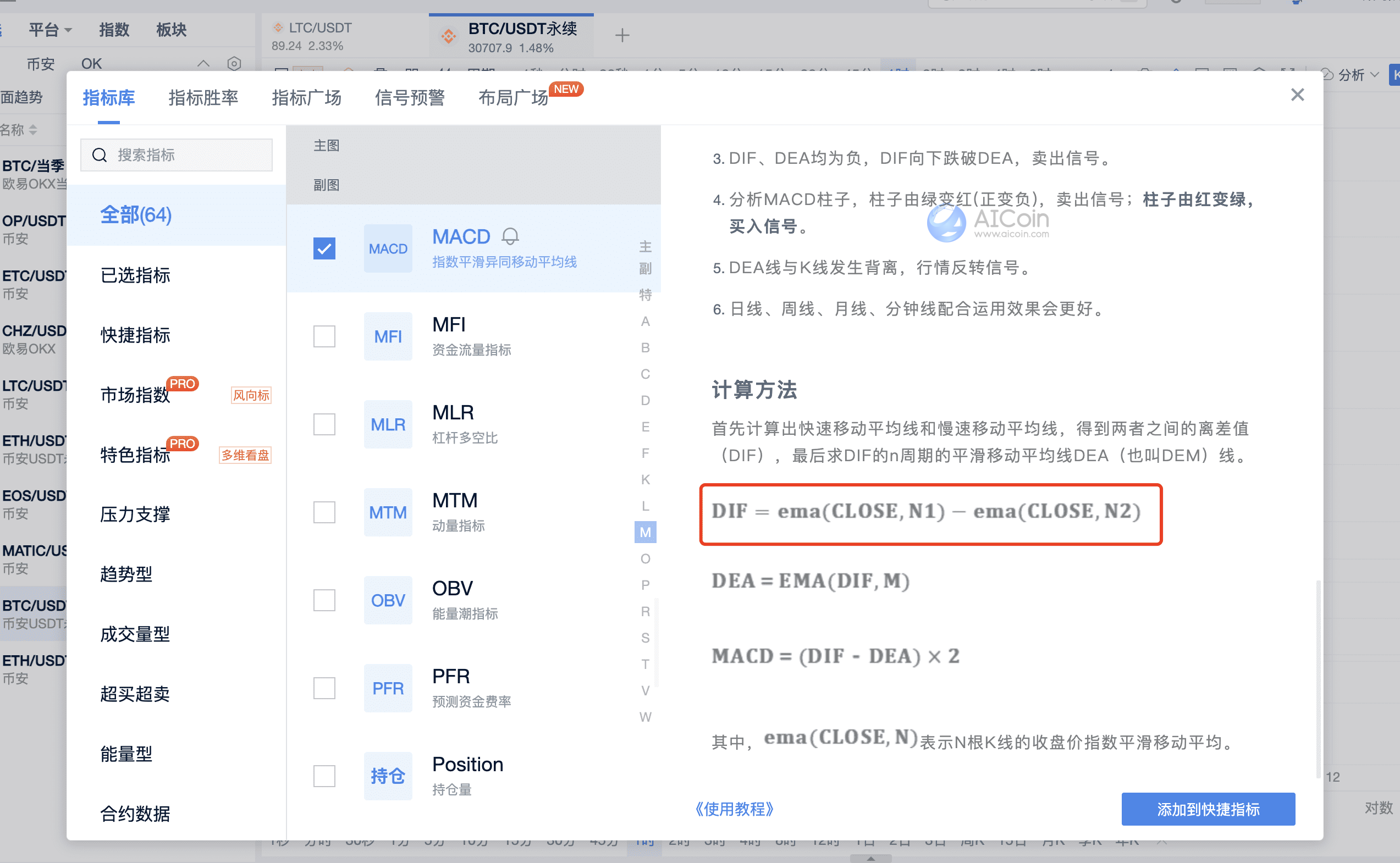1400x863 pixels.
Task: Add a new chart tab with plus icon
Action: (622, 35)
